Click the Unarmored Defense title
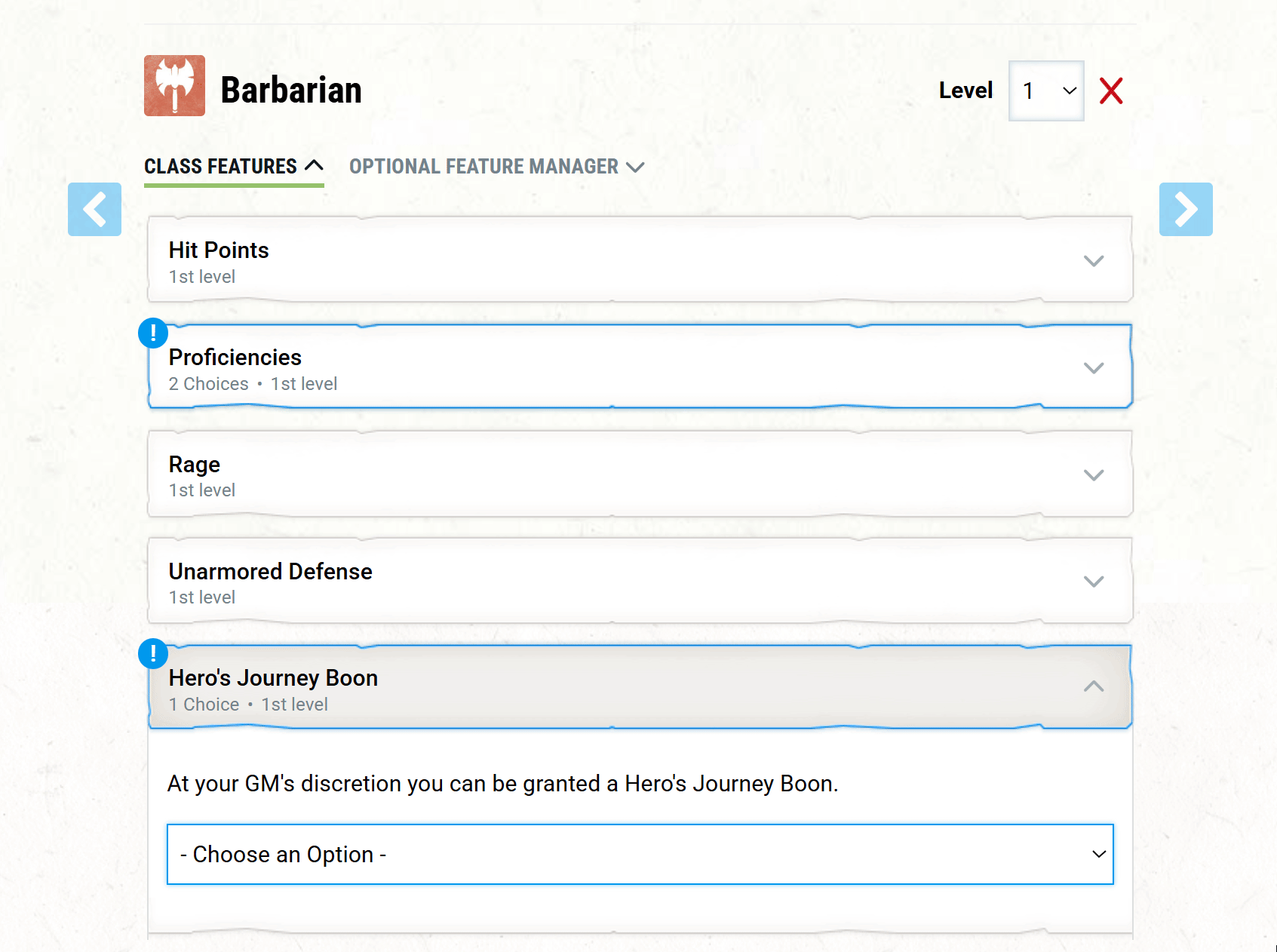This screenshot has width=1277, height=952. pos(270,572)
